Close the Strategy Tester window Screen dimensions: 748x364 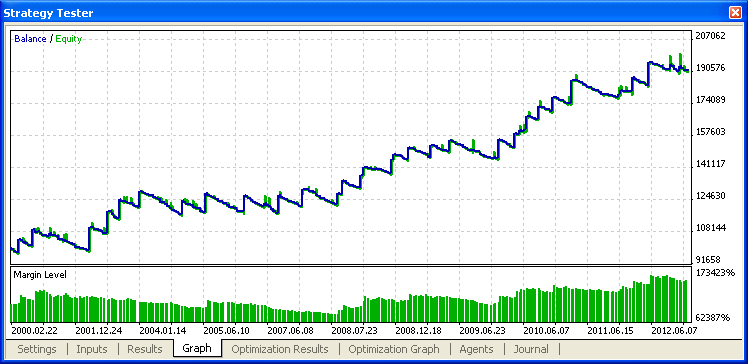point(735,13)
